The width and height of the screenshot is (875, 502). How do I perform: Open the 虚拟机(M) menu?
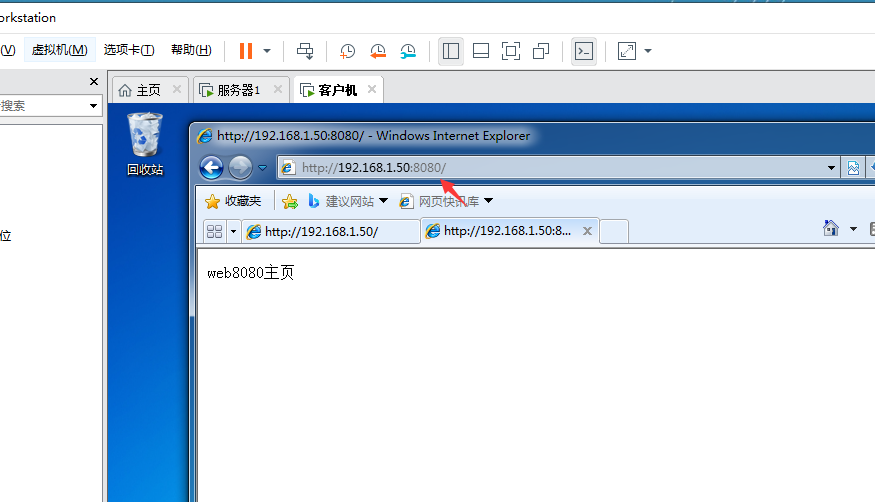point(60,50)
